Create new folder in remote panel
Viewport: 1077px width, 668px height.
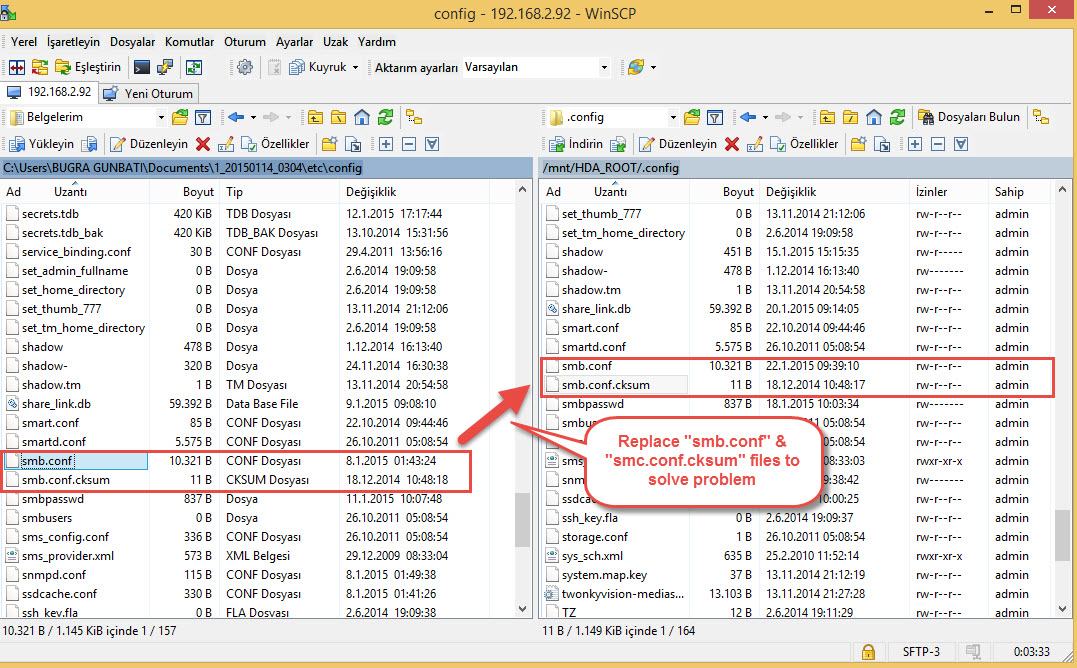pyautogui.click(x=859, y=144)
